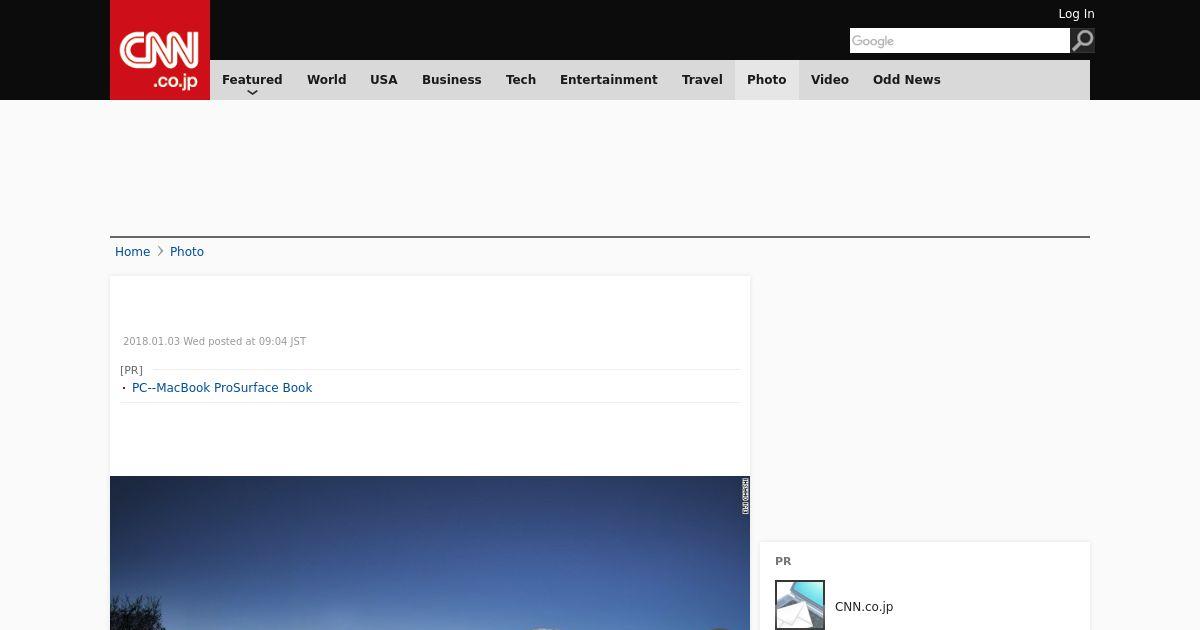Viewport: 1200px width, 630px height.
Task: Select the Photo tab
Action: 767,80
